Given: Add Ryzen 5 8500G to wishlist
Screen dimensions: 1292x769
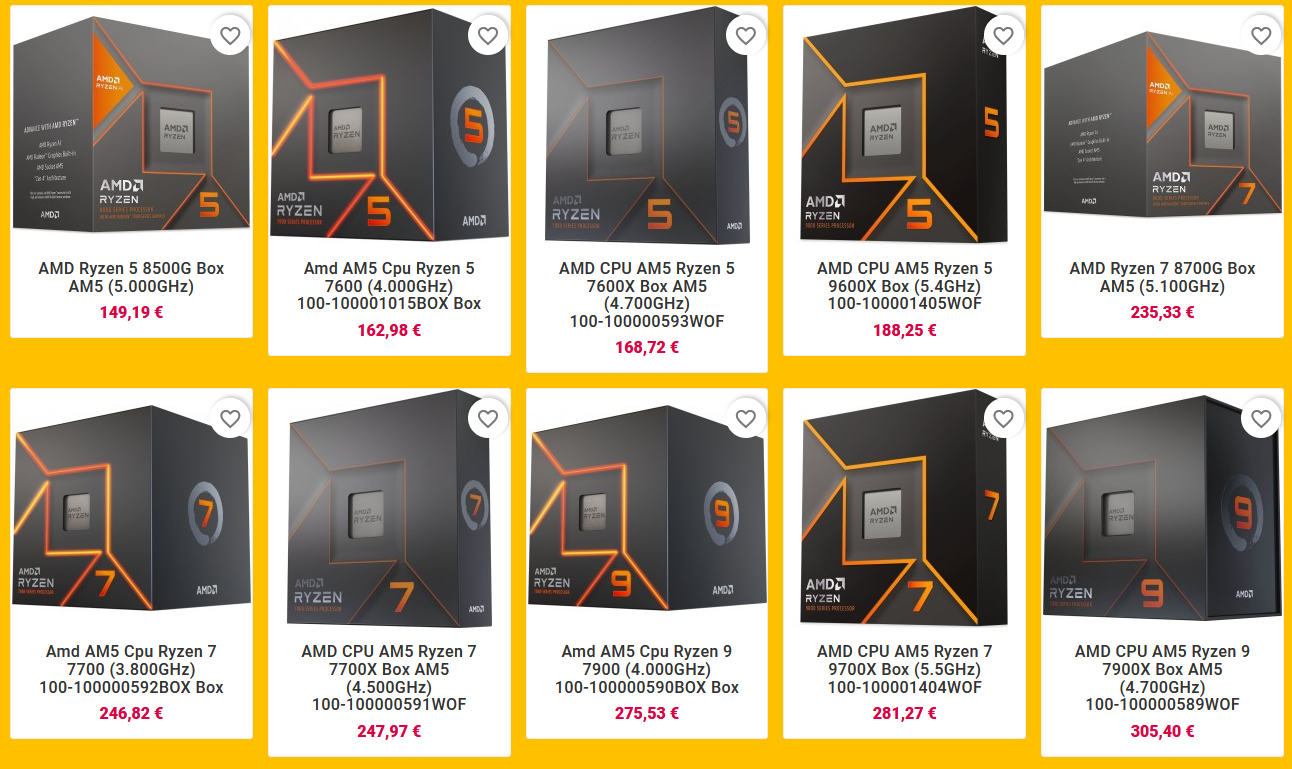Looking at the screenshot, I should tap(230, 36).
